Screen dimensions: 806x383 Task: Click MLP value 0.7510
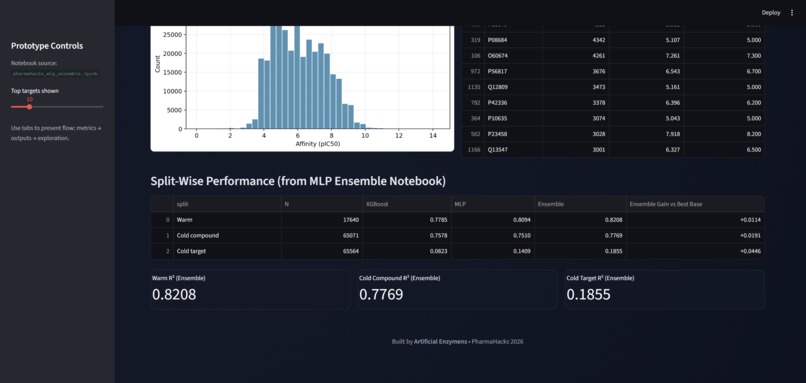[492, 235]
